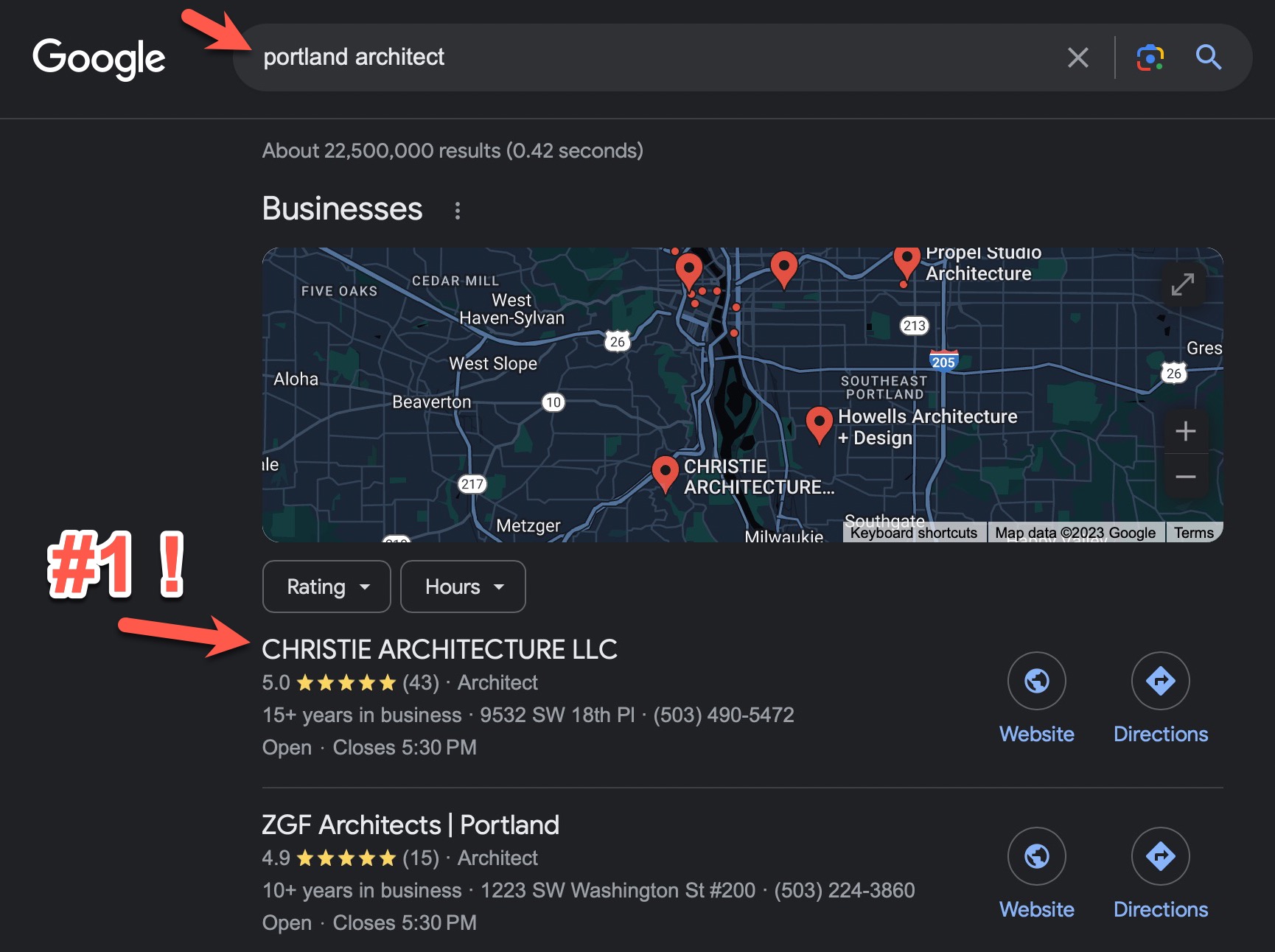1275x952 pixels.
Task: Click the magnifying glass search button
Action: click(1208, 57)
